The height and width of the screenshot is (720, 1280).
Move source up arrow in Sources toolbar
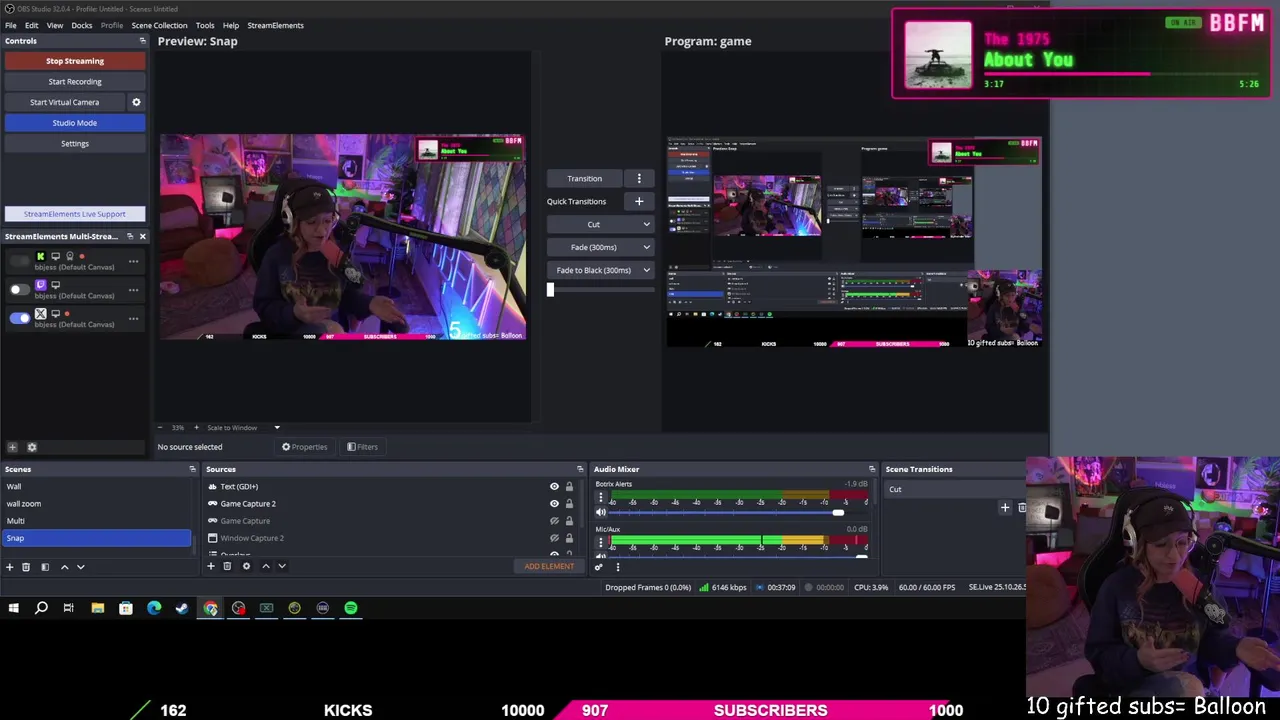[265, 566]
